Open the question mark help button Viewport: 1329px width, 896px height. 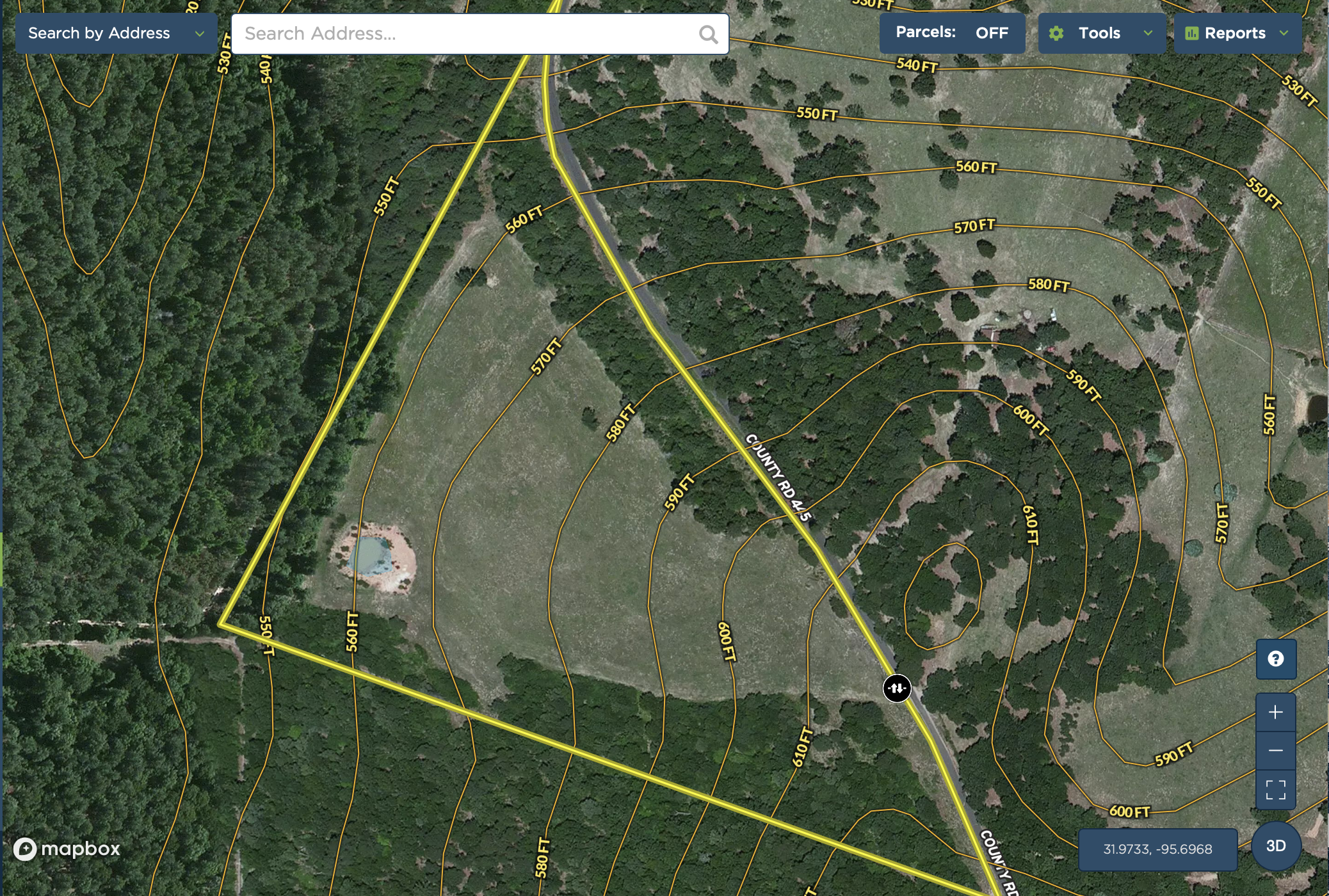(1275, 659)
